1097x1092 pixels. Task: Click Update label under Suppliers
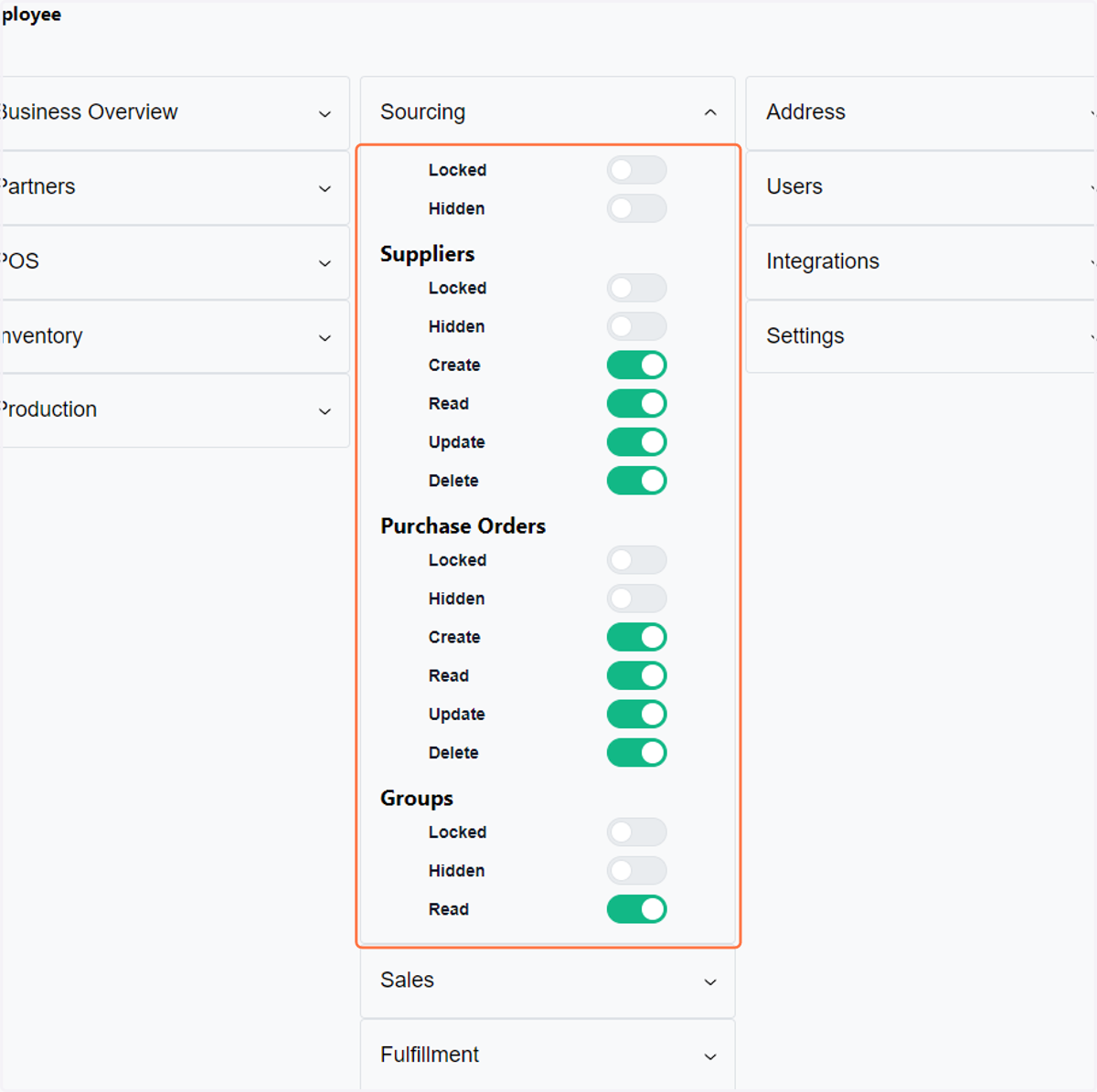[x=456, y=442]
